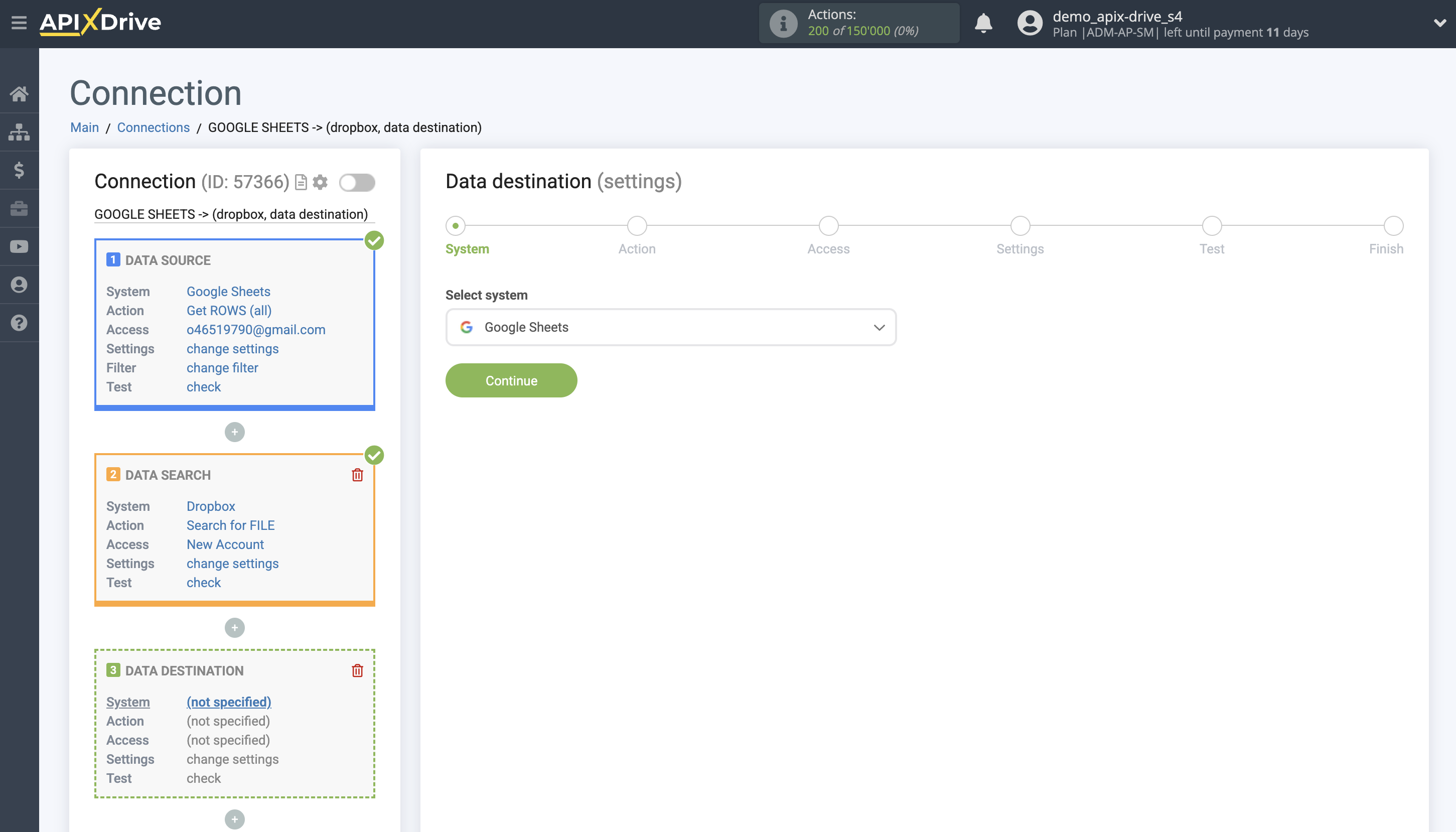
Task: Select the Test step circle in progress bar
Action: (x=1212, y=226)
